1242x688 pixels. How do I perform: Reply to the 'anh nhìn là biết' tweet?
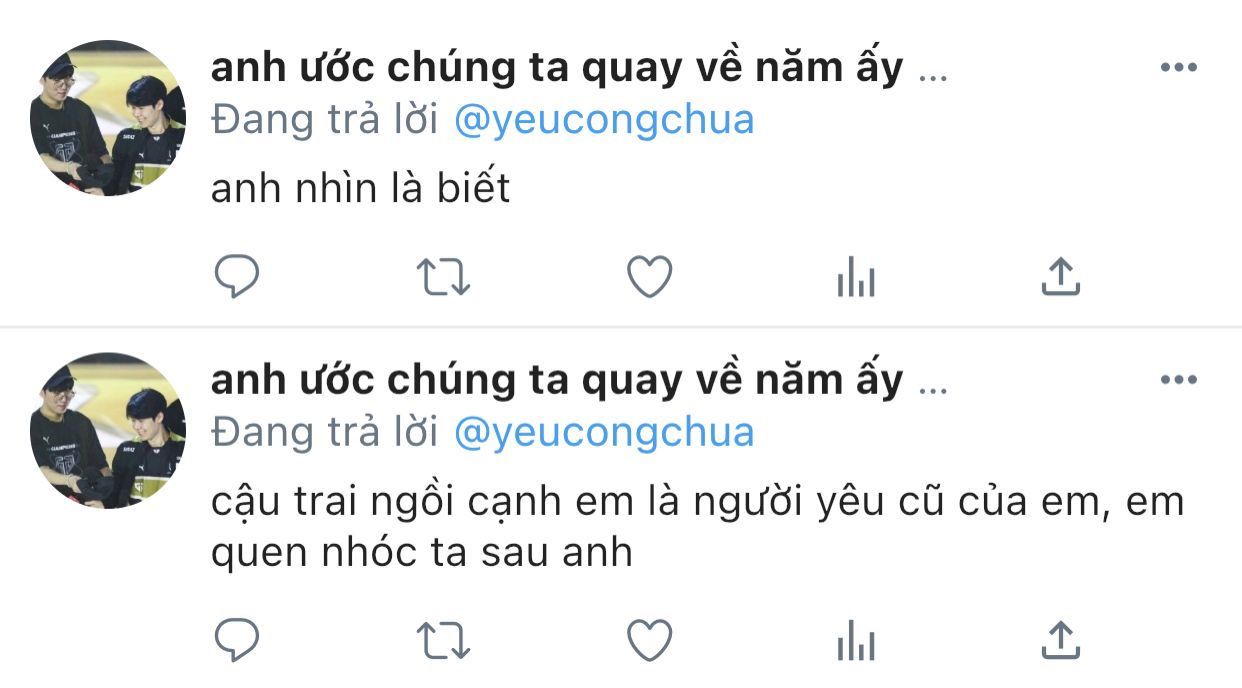tap(237, 277)
